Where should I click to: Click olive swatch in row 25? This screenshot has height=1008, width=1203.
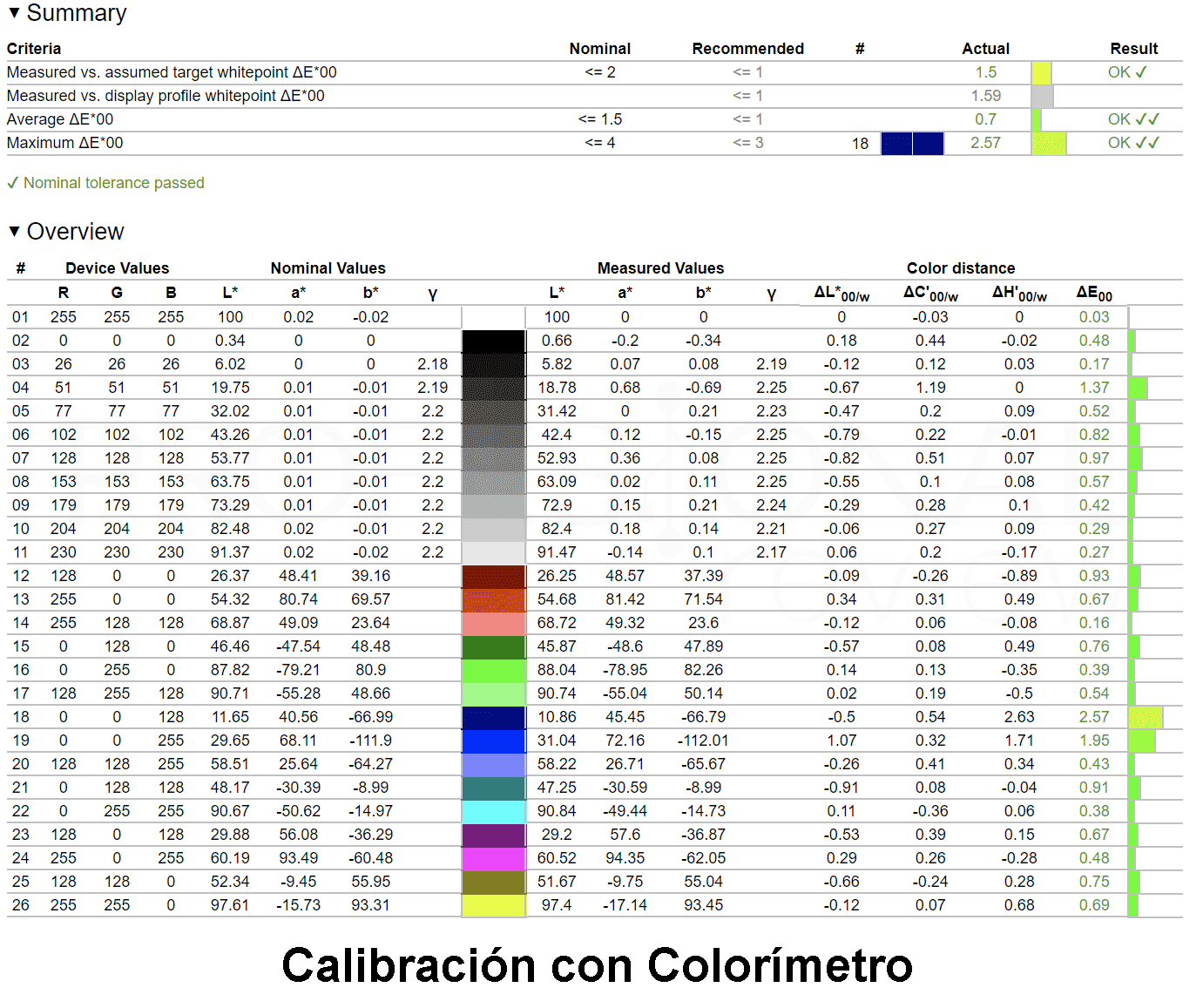[493, 882]
